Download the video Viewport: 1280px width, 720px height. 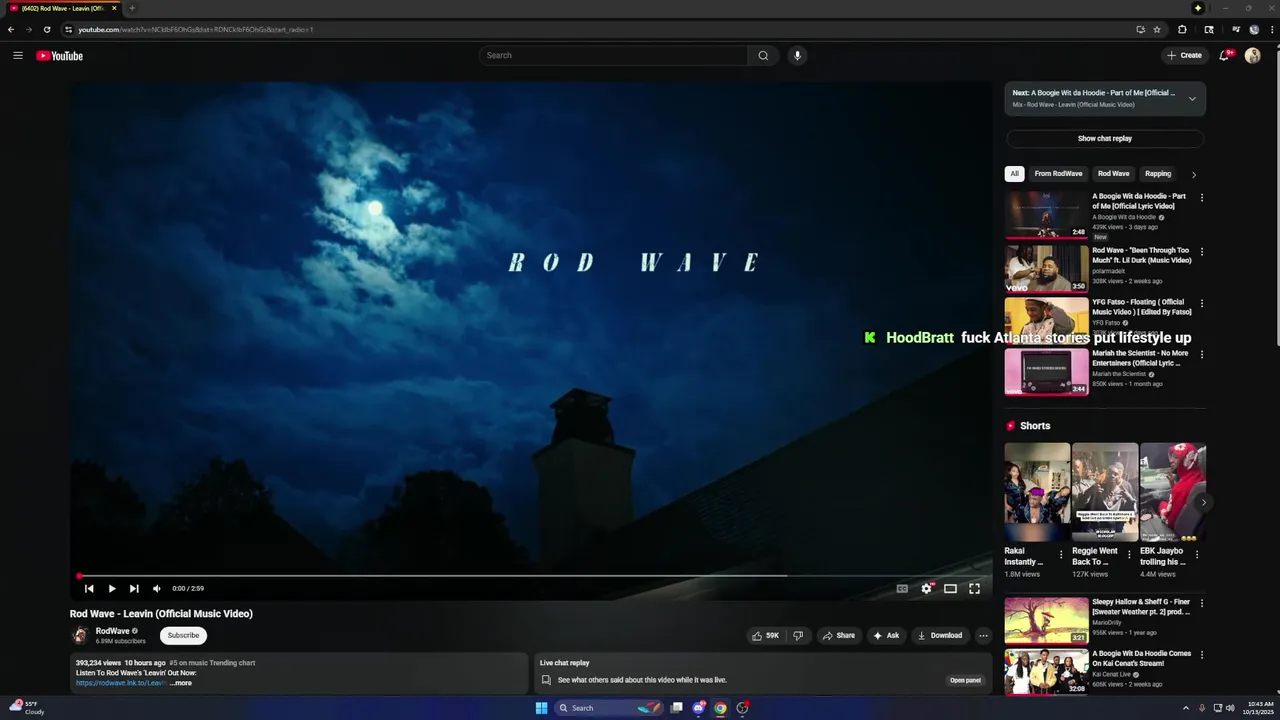coord(940,635)
